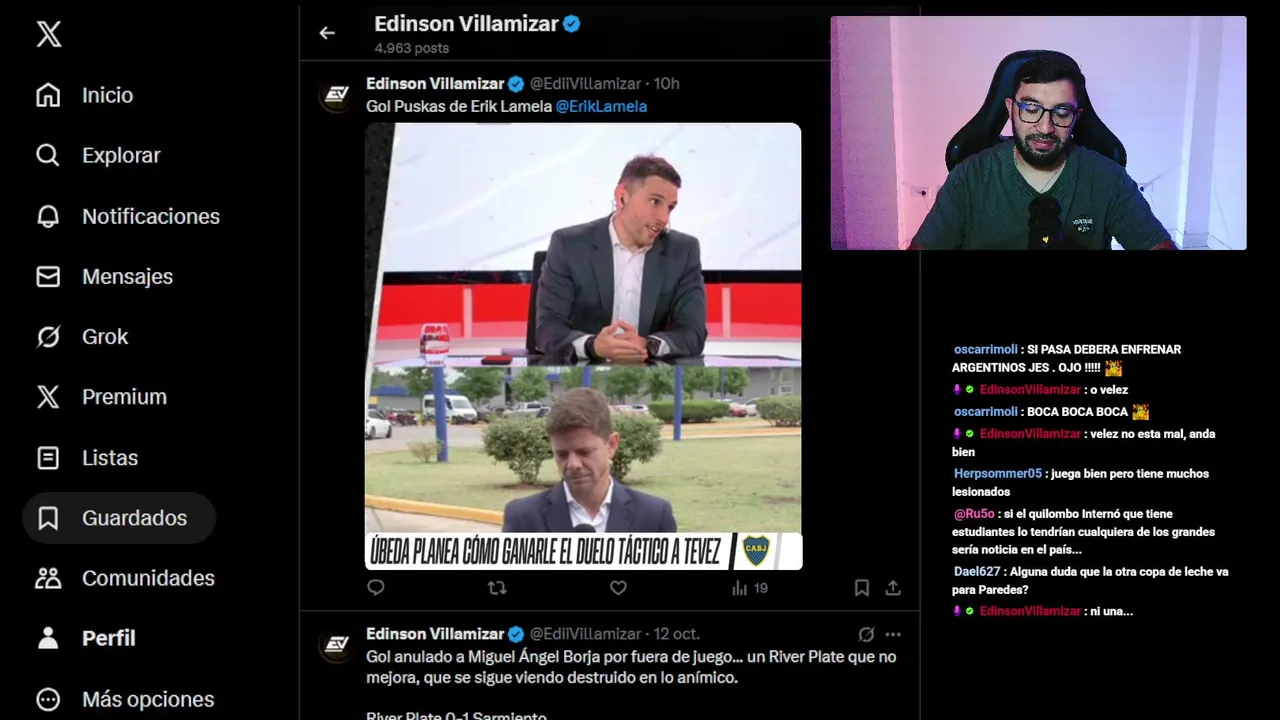Open the Guardados bookmarks section
1280x720 pixels.
point(119,518)
